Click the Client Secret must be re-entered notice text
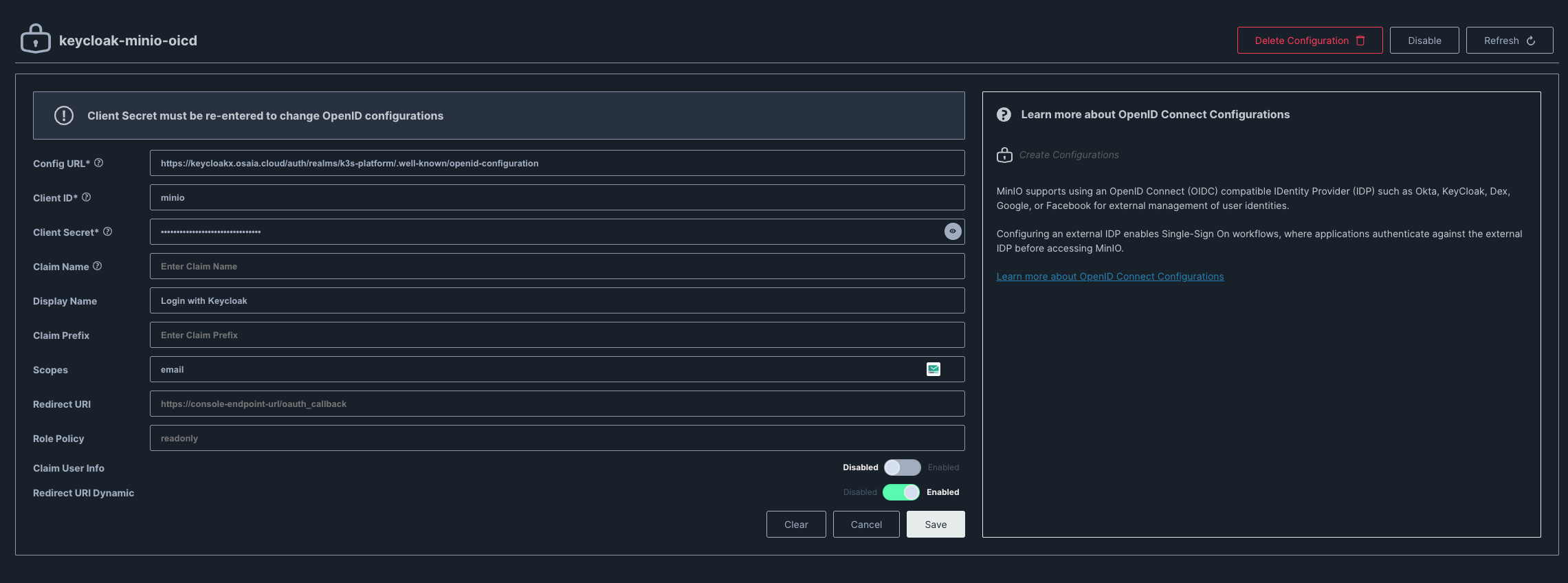Screen dimensions: 1568x583 point(265,115)
